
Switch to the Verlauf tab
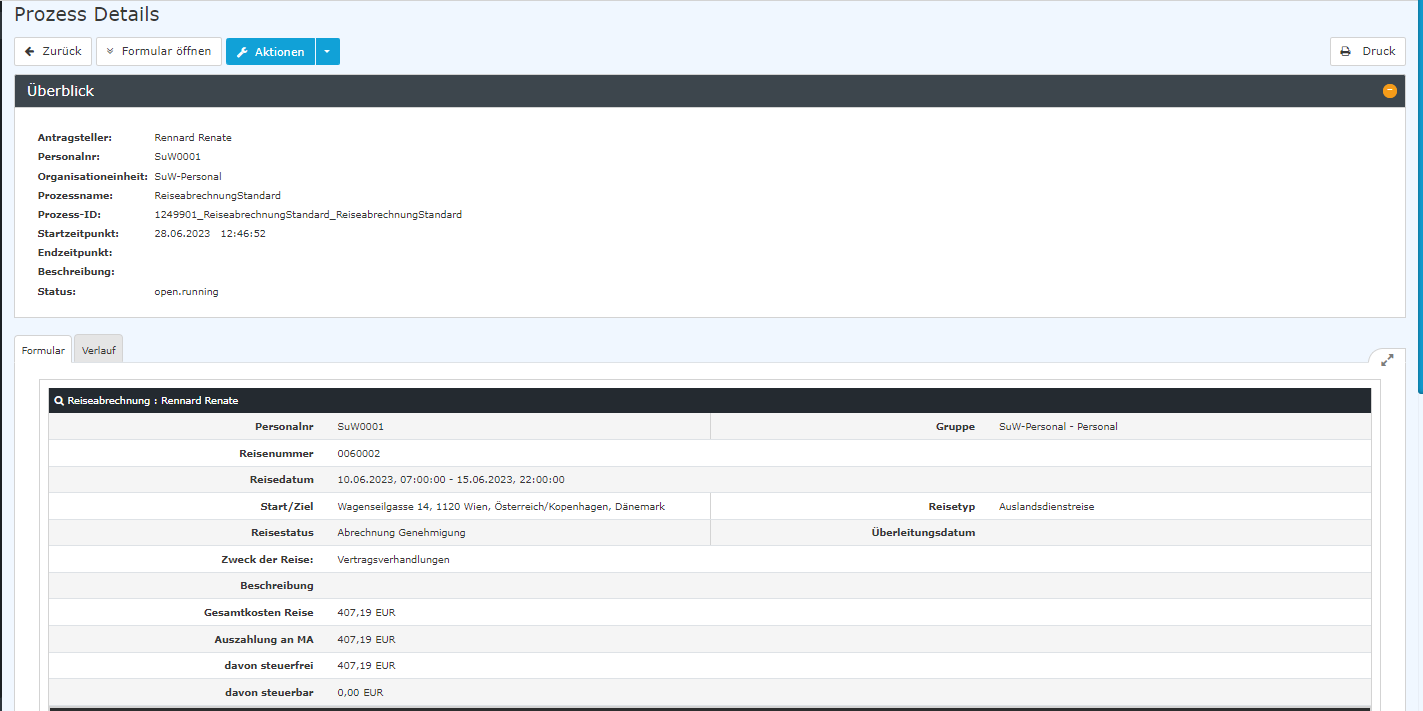(x=98, y=350)
